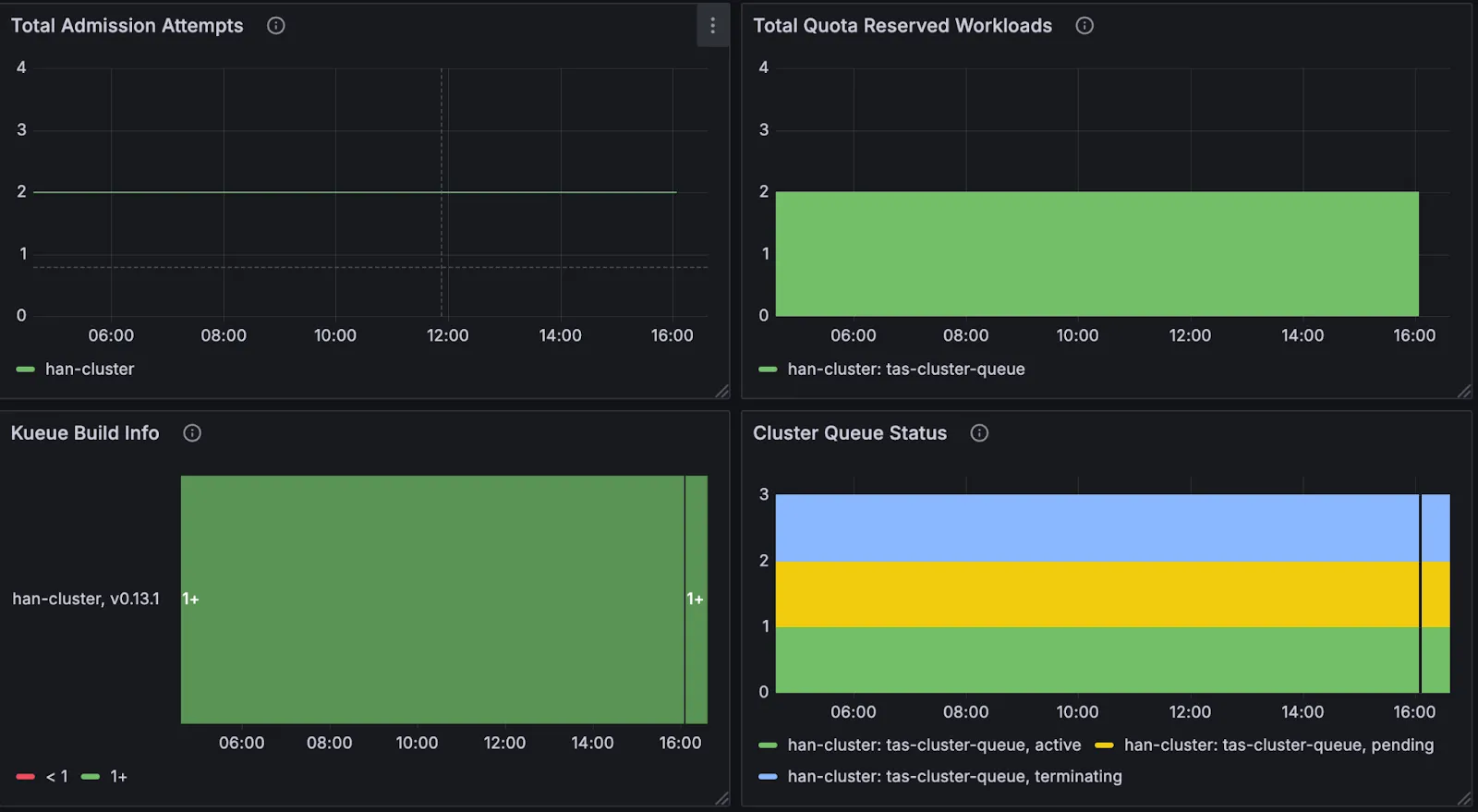Screen dimensions: 1478x812
Task: Show info for Kueue Build Info panel
Action: pos(192,433)
